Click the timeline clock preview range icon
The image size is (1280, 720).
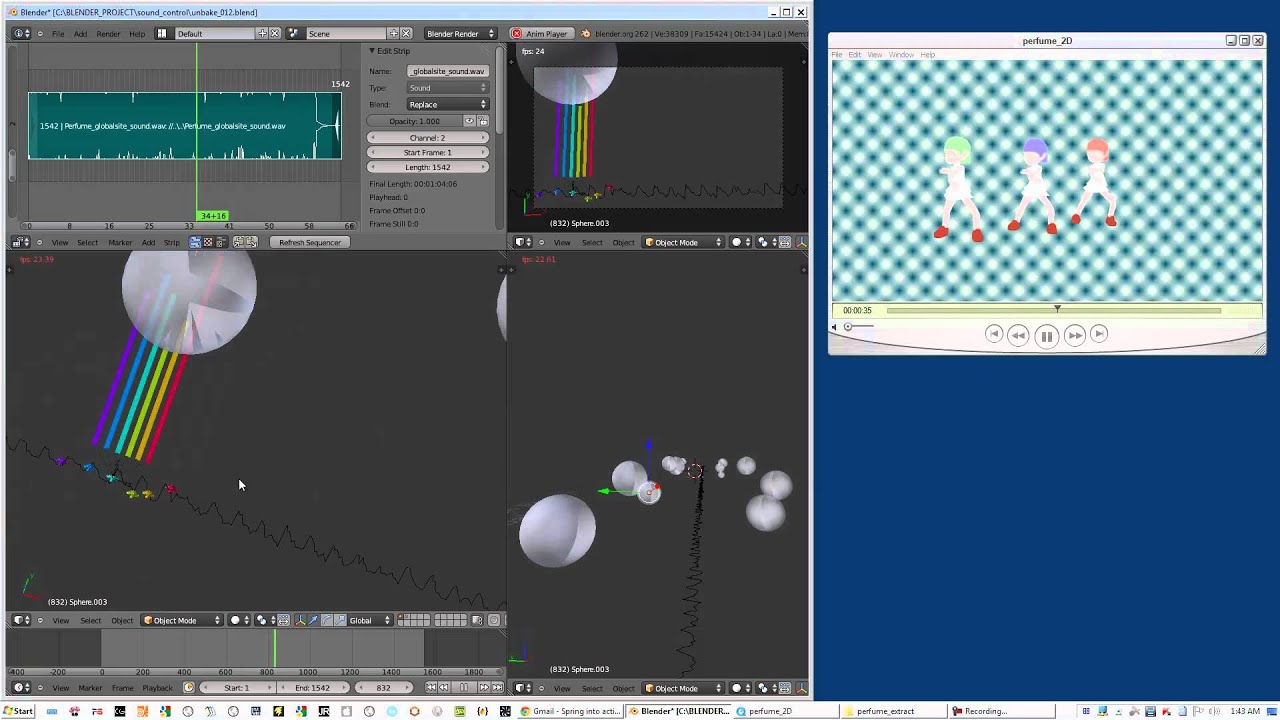[189, 687]
